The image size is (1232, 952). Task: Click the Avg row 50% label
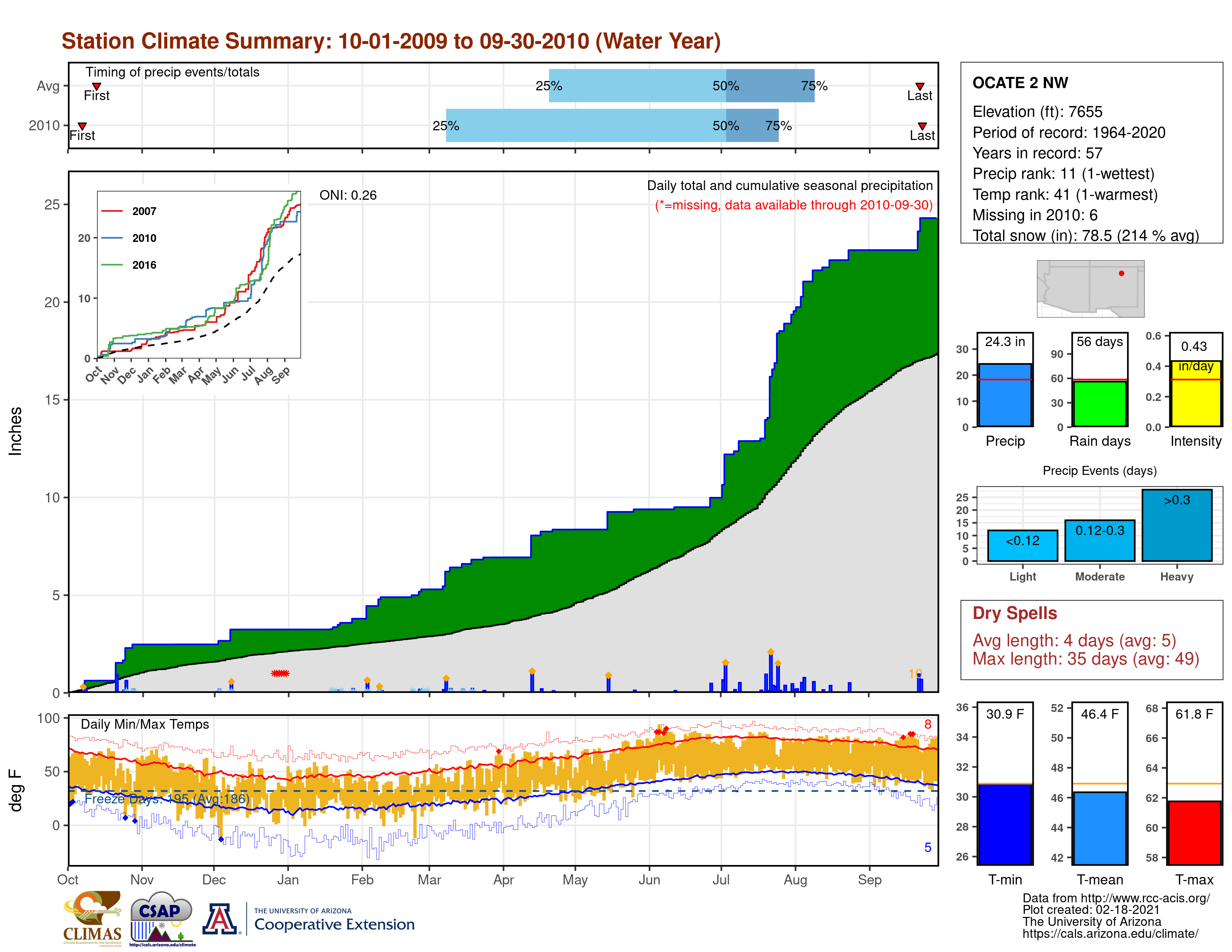tap(725, 86)
